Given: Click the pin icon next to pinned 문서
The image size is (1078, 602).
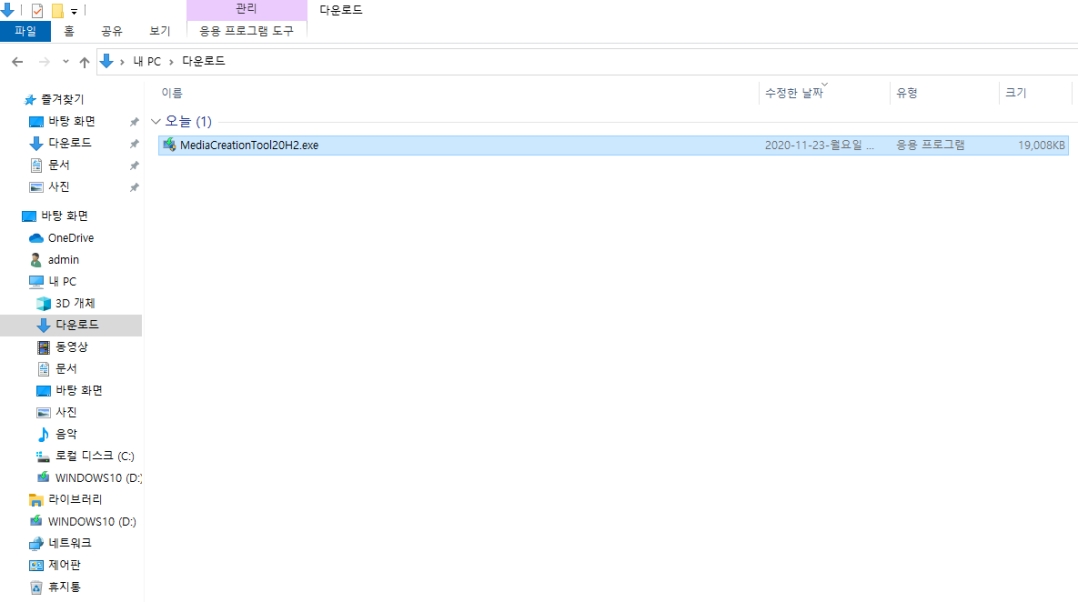Looking at the screenshot, I should point(134,166).
